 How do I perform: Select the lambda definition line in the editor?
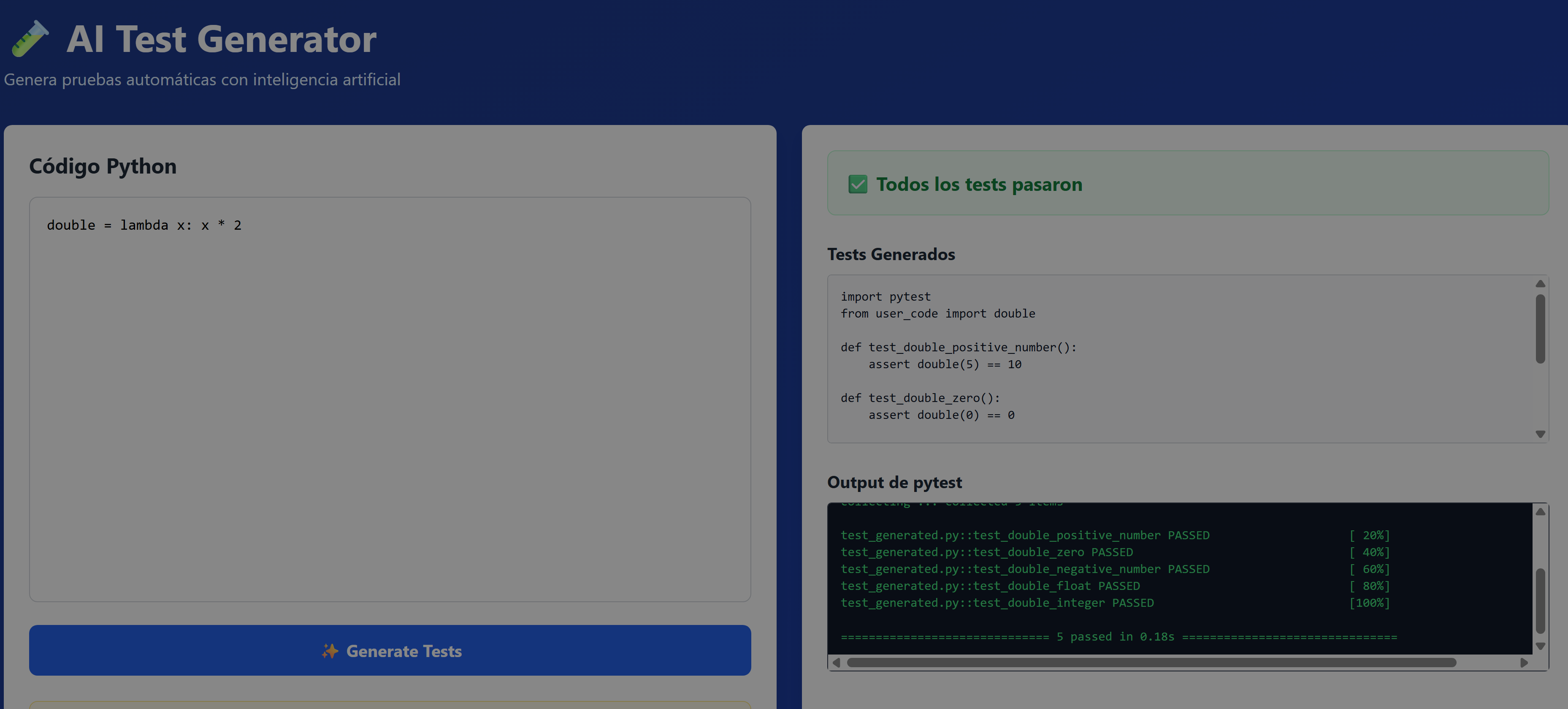click(x=144, y=225)
